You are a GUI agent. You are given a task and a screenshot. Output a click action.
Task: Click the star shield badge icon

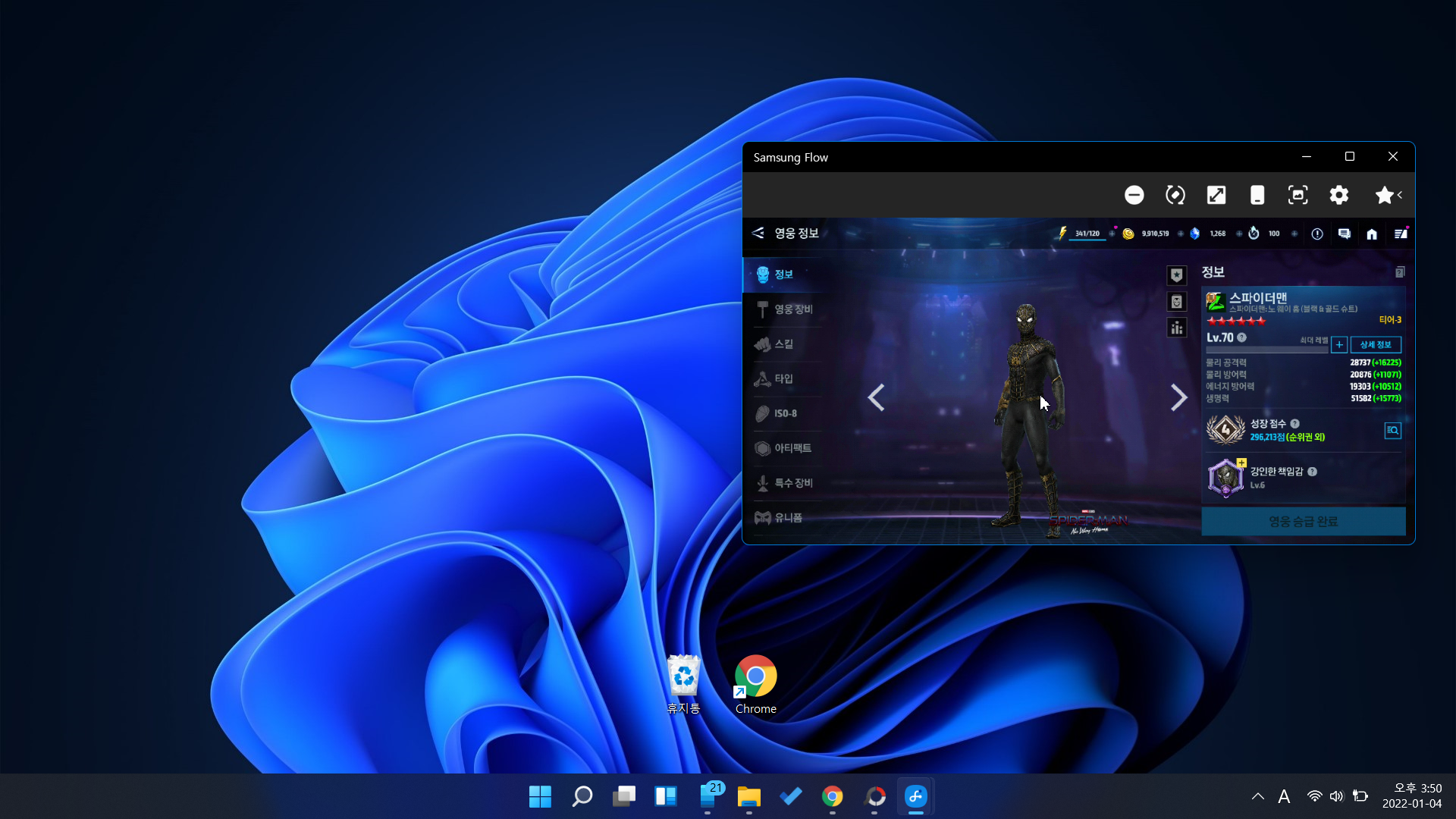[1176, 275]
